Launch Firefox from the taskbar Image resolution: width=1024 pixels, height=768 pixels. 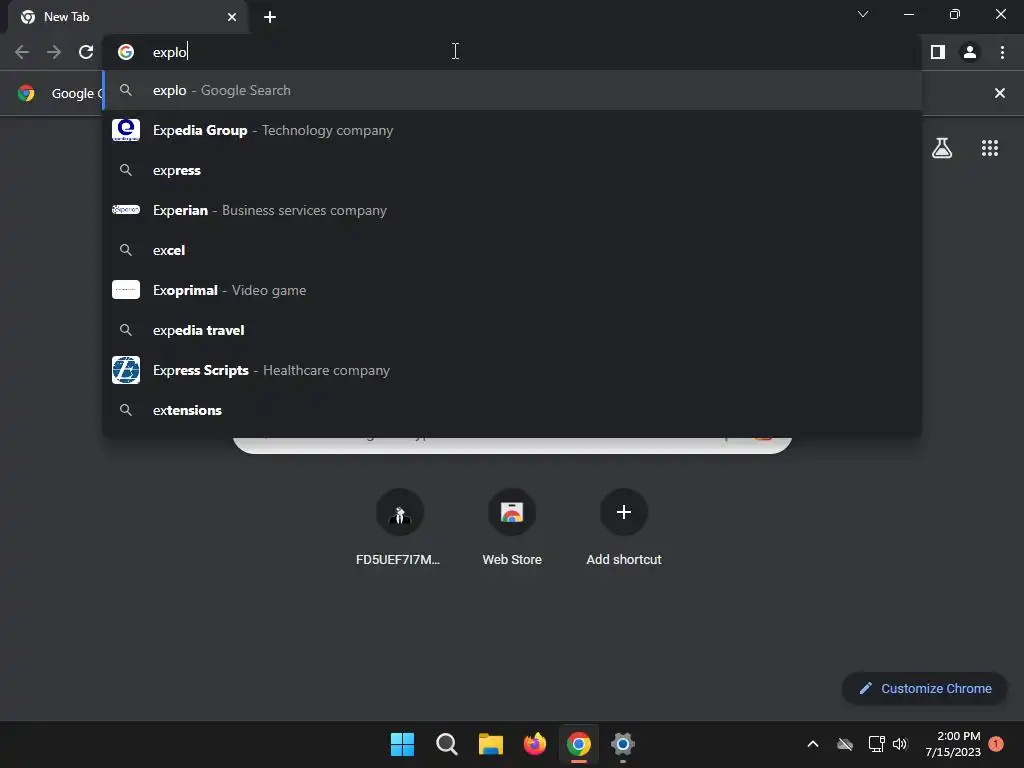535,744
